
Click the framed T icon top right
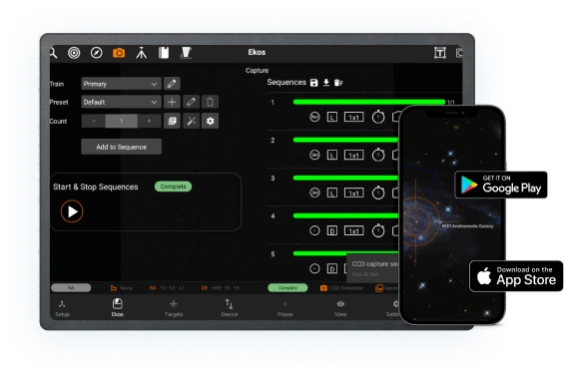point(440,53)
